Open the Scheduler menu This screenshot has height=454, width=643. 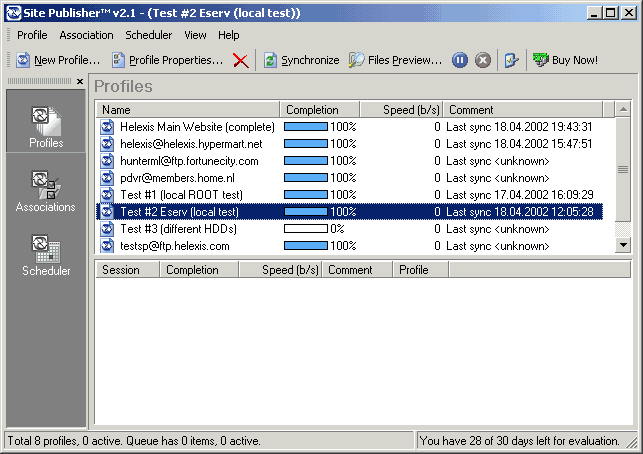[x=148, y=35]
